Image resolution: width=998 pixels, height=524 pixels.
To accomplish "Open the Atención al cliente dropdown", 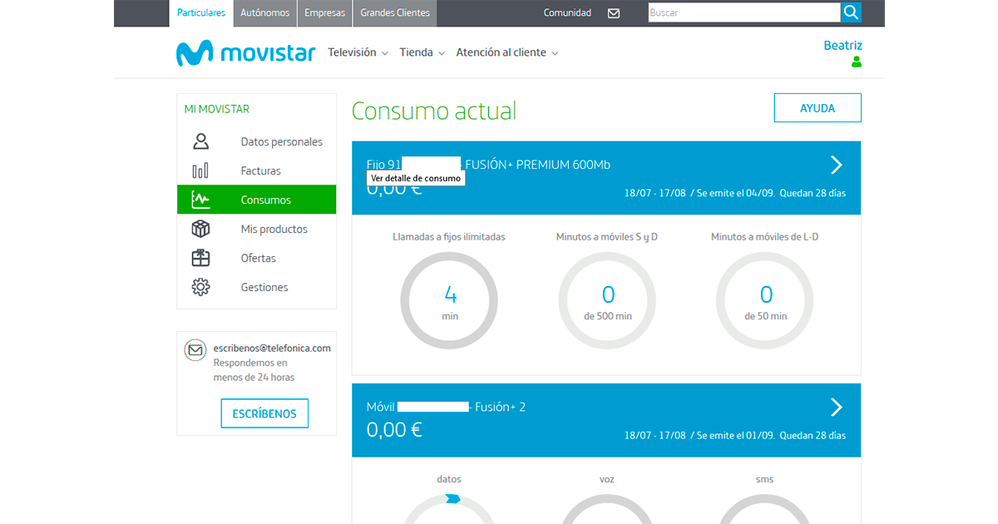I will [507, 53].
